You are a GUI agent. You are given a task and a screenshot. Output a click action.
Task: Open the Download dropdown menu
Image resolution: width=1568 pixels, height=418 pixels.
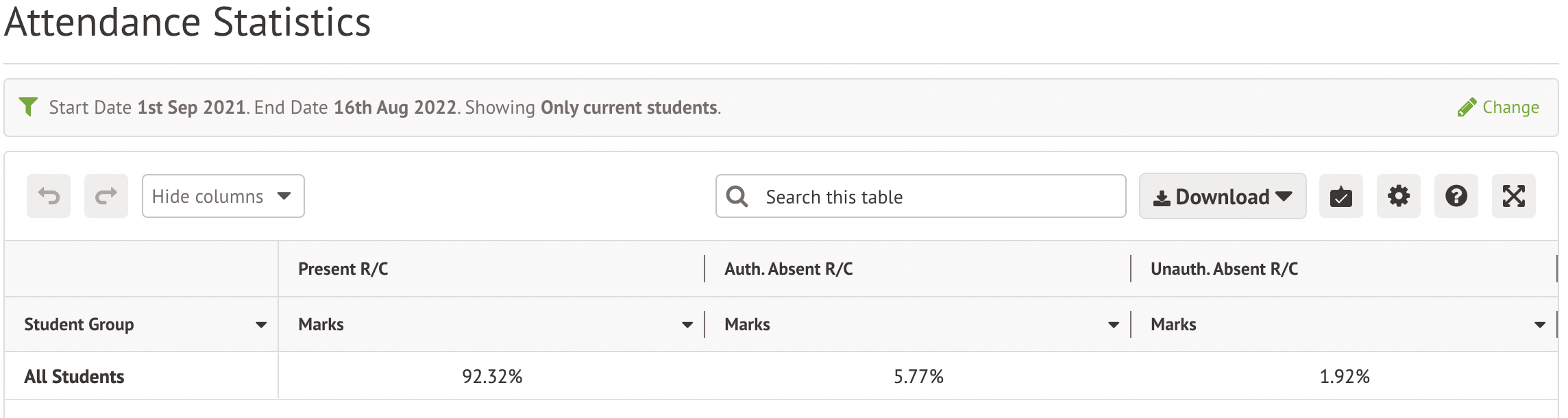1222,197
